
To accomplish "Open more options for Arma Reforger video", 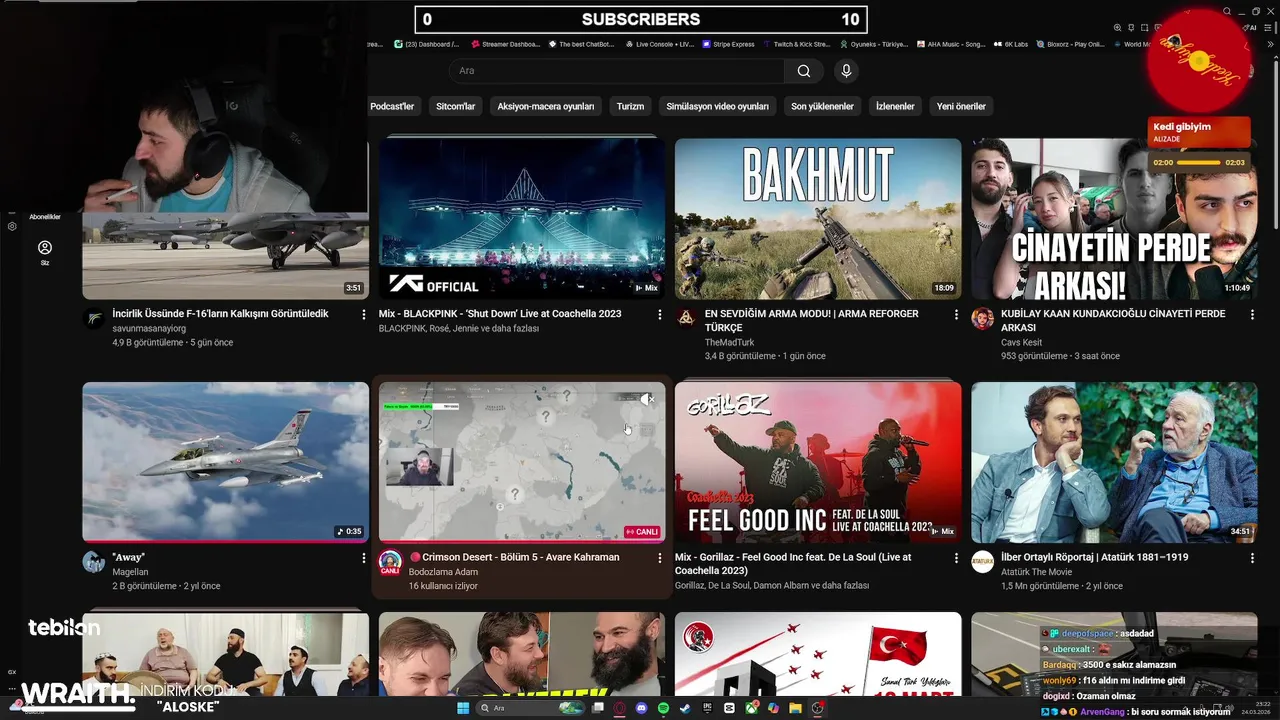I will click(956, 314).
